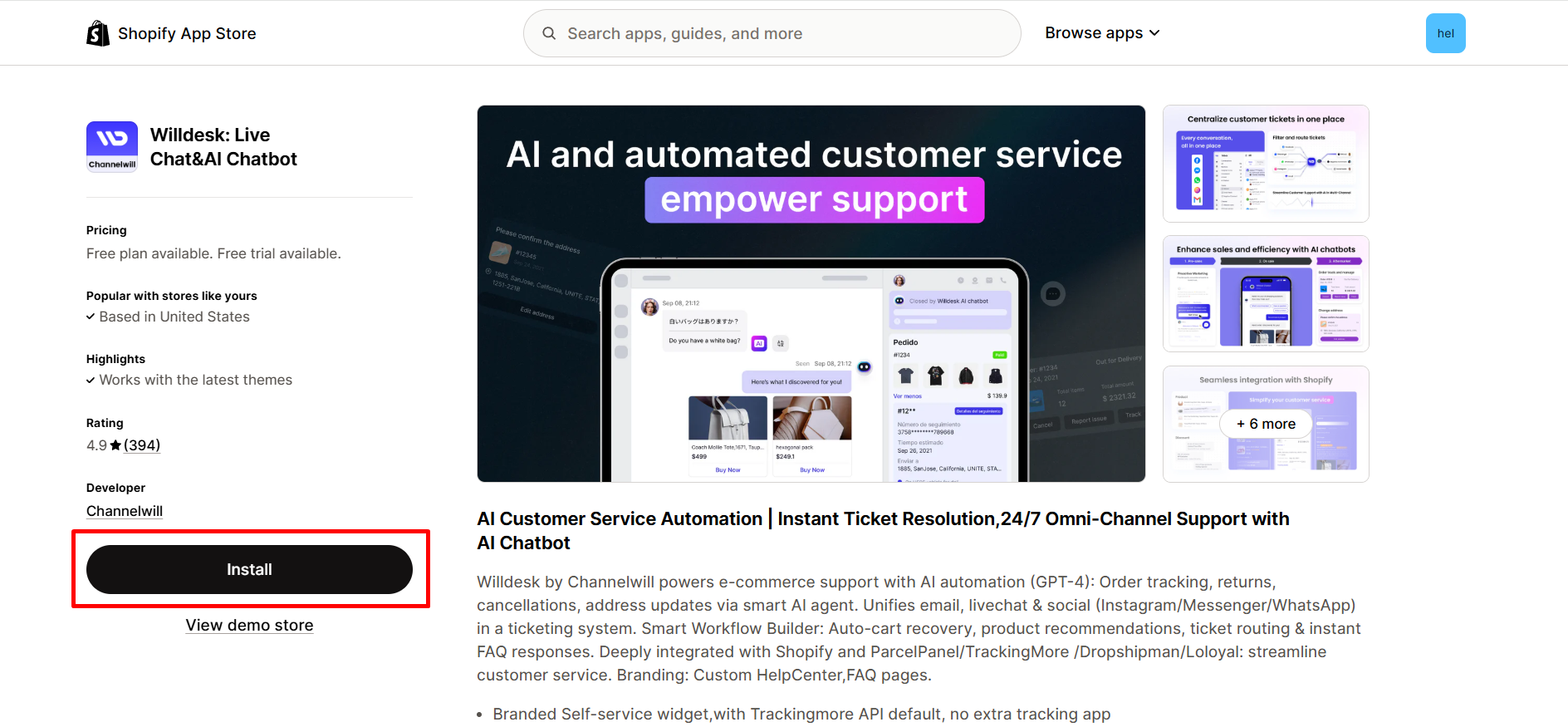Click the 4.9 rating value

pos(96,445)
